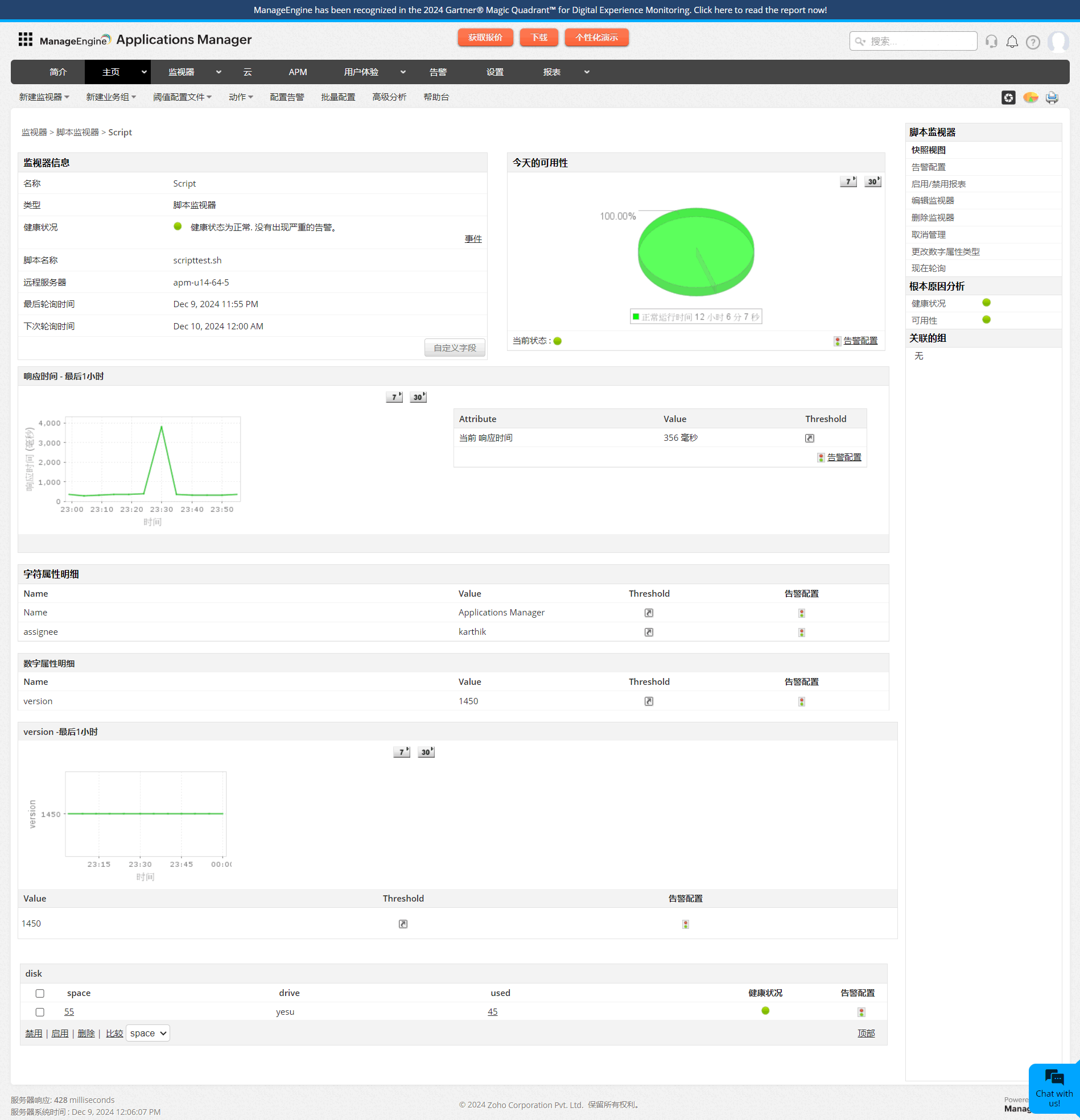The width and height of the screenshot is (1080, 1120).
Task: Switch to the APM tab
Action: coord(297,72)
